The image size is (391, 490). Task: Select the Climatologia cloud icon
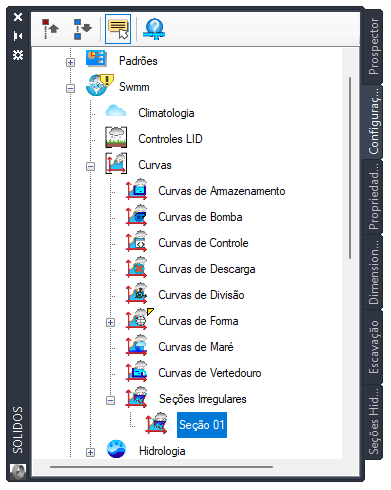click(x=116, y=112)
